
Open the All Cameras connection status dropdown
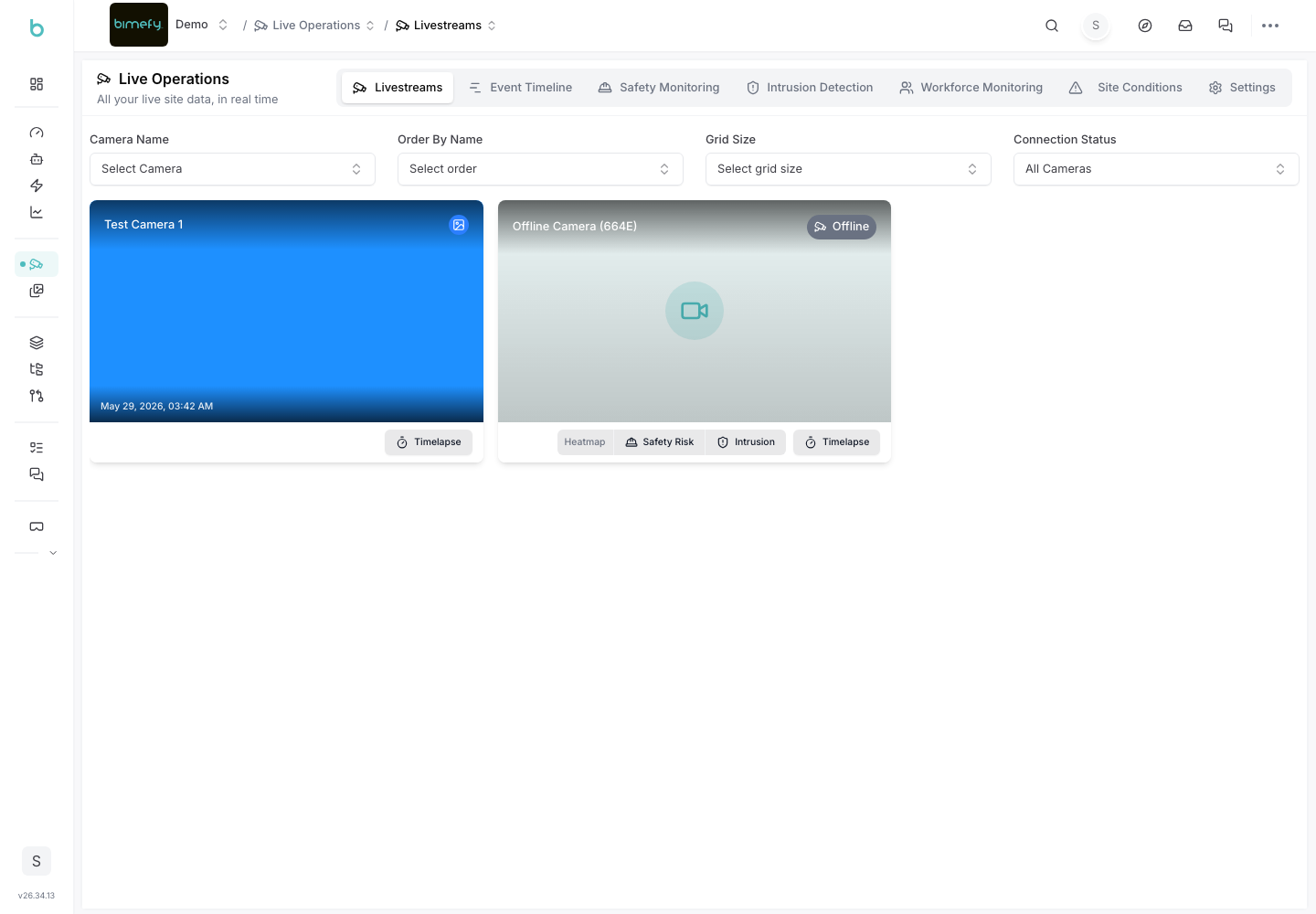[1156, 169]
